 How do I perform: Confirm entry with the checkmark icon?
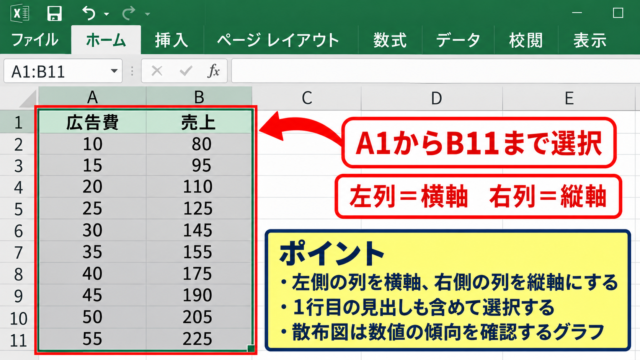coord(186,71)
